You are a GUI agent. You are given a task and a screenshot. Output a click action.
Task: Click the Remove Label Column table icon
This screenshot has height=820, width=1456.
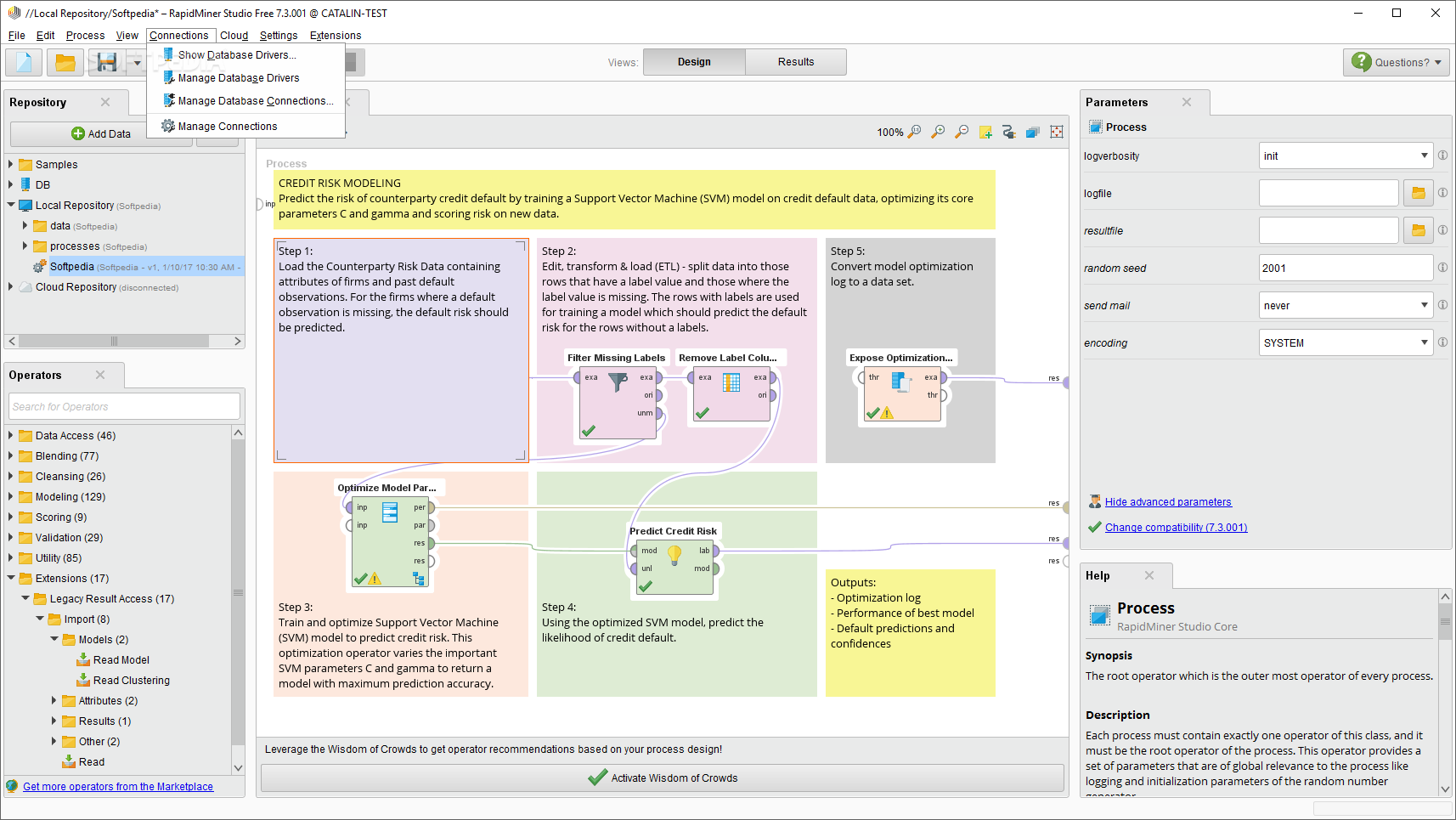tap(731, 382)
